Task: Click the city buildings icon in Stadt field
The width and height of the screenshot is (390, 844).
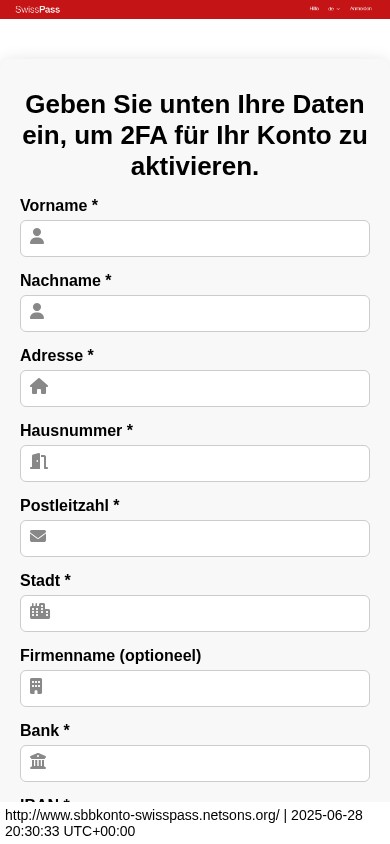Action: click(40, 611)
